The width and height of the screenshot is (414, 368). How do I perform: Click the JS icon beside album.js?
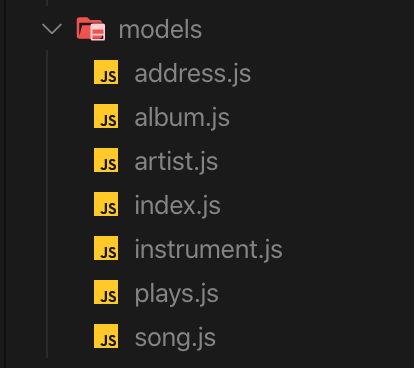106,116
